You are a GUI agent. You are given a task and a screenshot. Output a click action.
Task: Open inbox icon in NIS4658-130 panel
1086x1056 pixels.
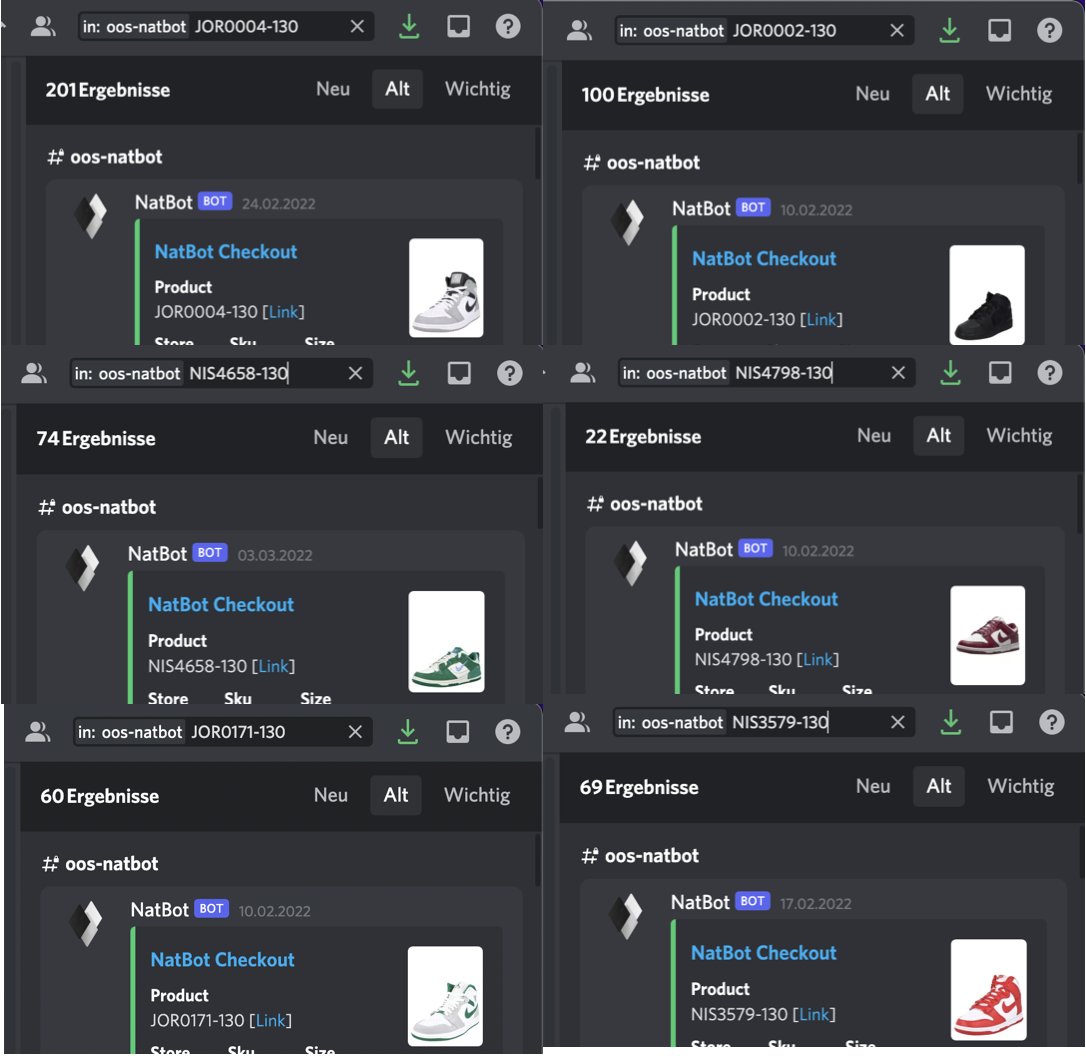coord(459,374)
